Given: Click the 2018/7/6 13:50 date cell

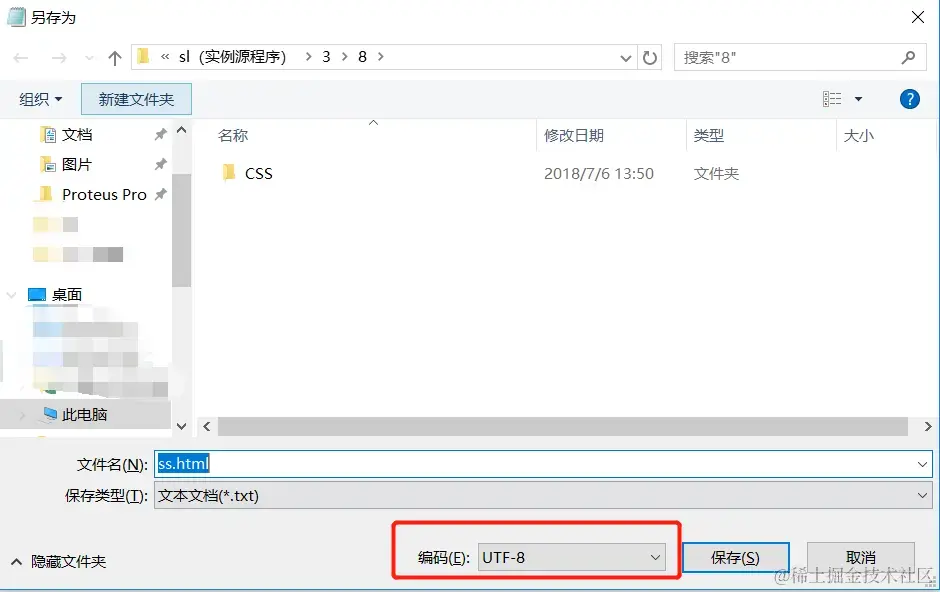Looking at the screenshot, I should (598, 173).
